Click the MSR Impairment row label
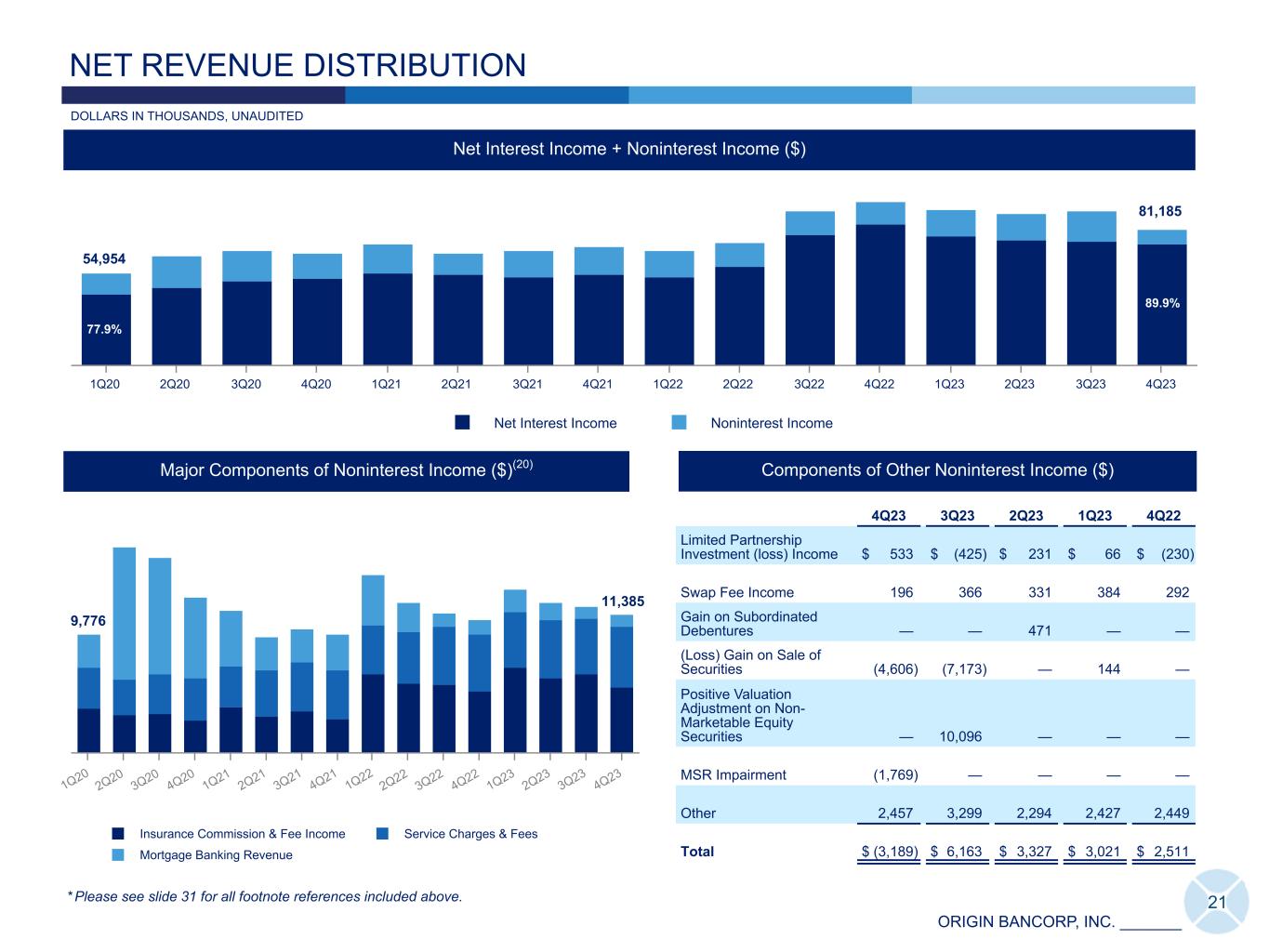1269x952 pixels. [733, 774]
